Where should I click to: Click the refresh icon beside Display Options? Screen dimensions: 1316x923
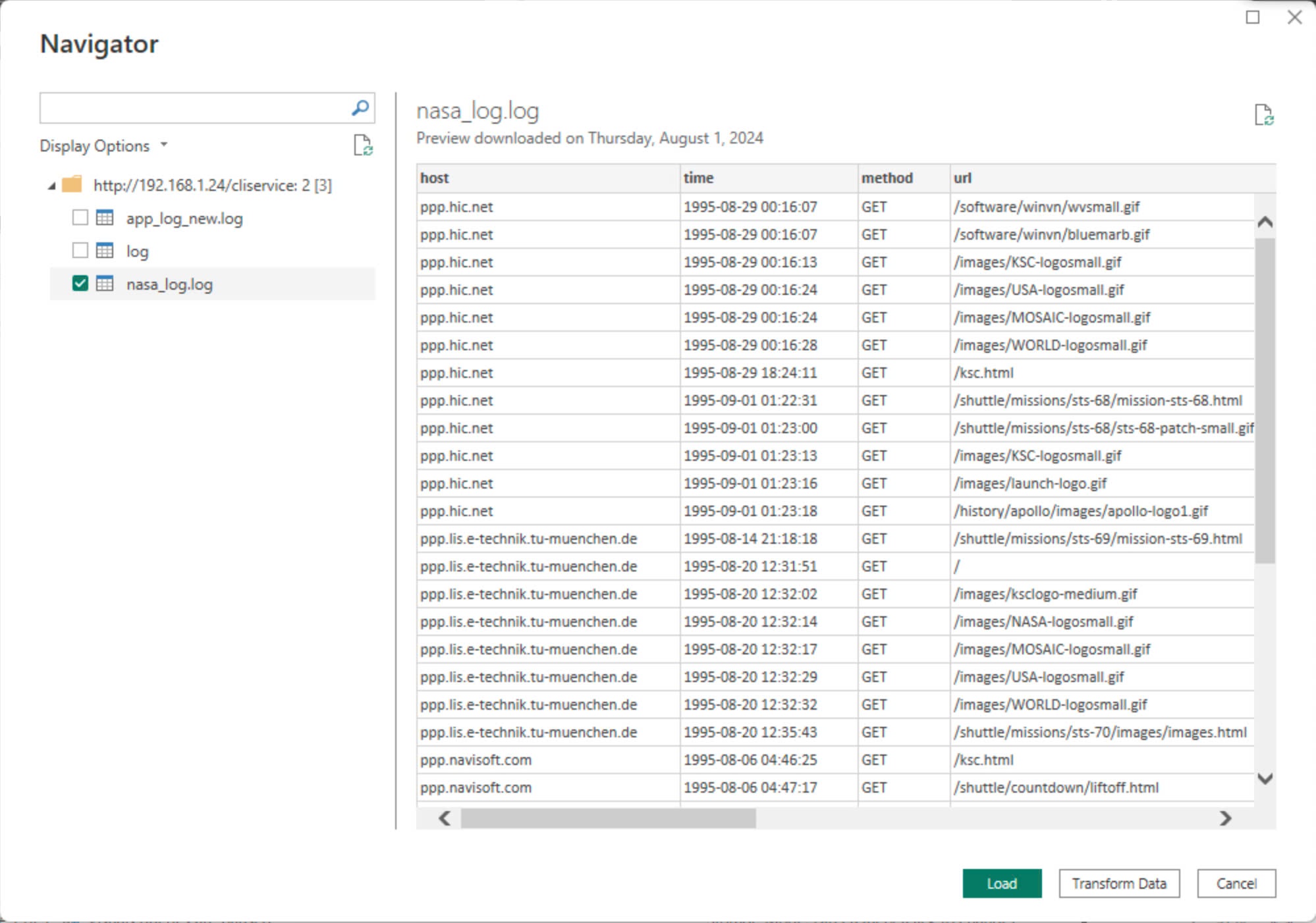pos(363,145)
